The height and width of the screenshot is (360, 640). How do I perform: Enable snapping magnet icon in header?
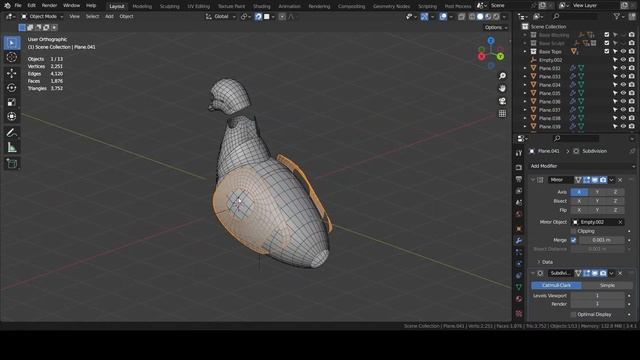pos(258,17)
